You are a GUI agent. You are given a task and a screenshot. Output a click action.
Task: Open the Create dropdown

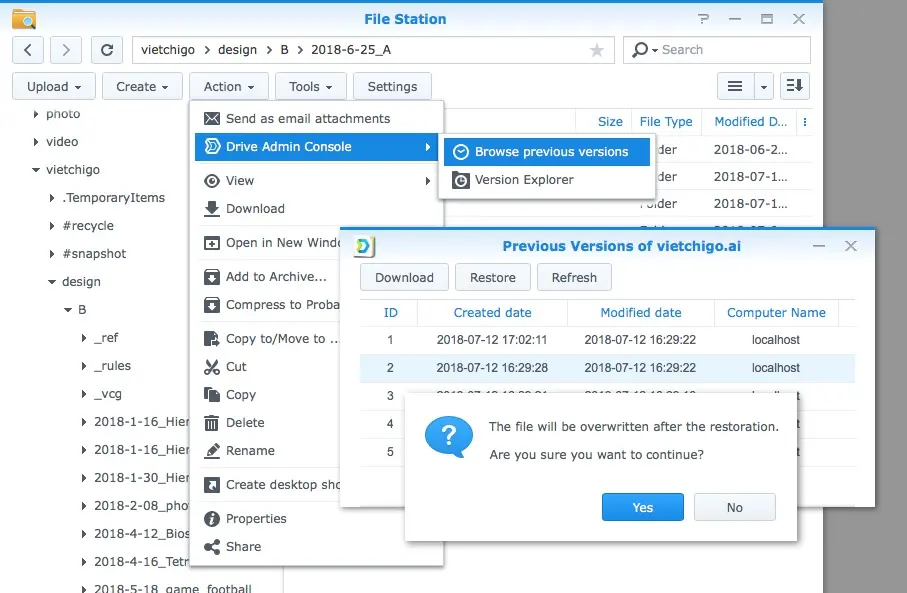tap(142, 86)
